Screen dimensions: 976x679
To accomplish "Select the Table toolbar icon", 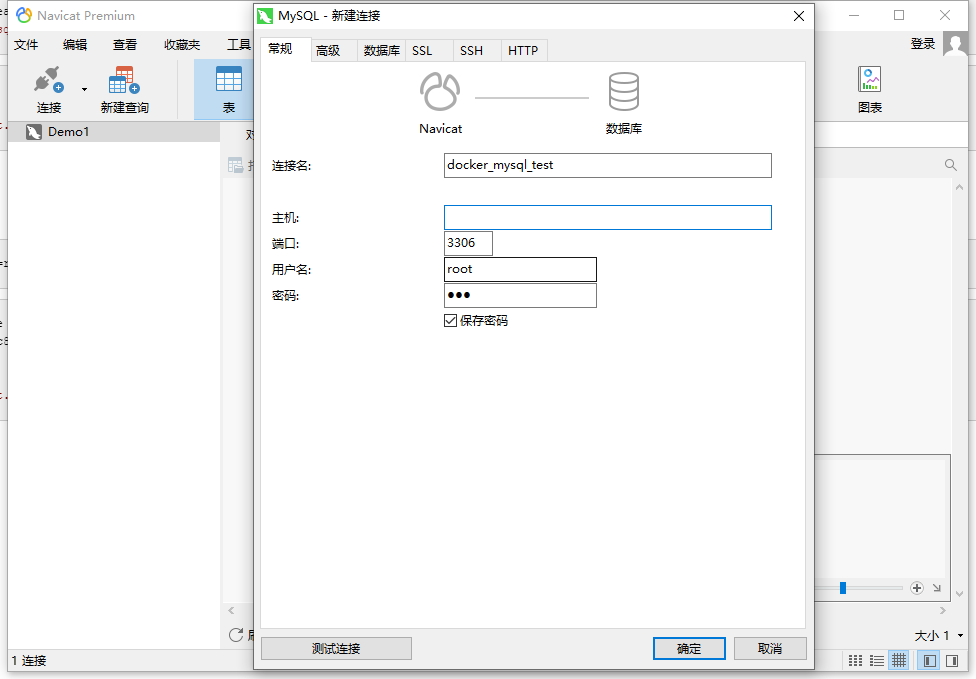I will 228,80.
